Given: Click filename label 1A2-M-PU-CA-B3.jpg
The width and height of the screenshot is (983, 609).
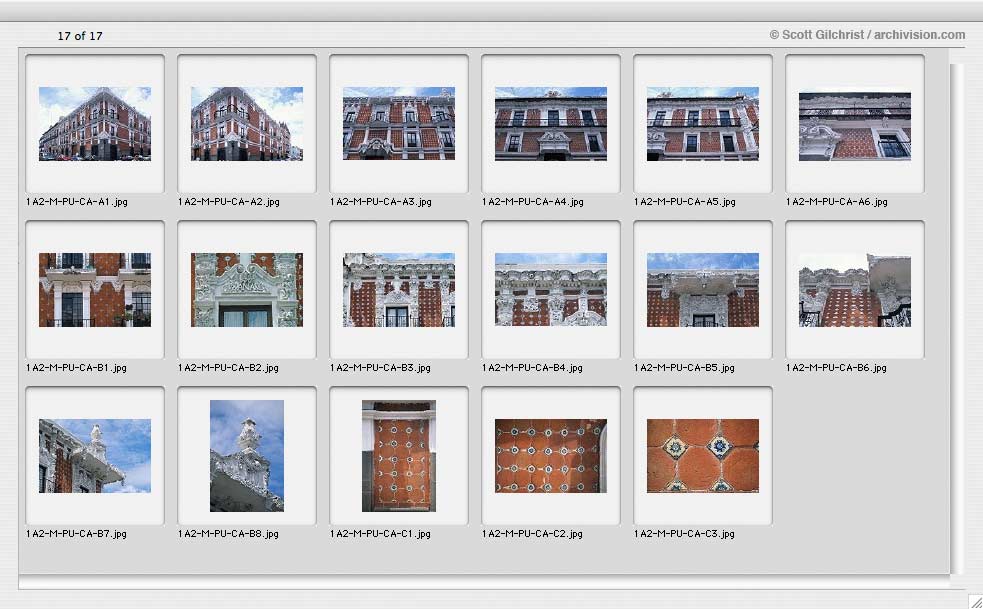Looking at the screenshot, I should coord(381,368).
